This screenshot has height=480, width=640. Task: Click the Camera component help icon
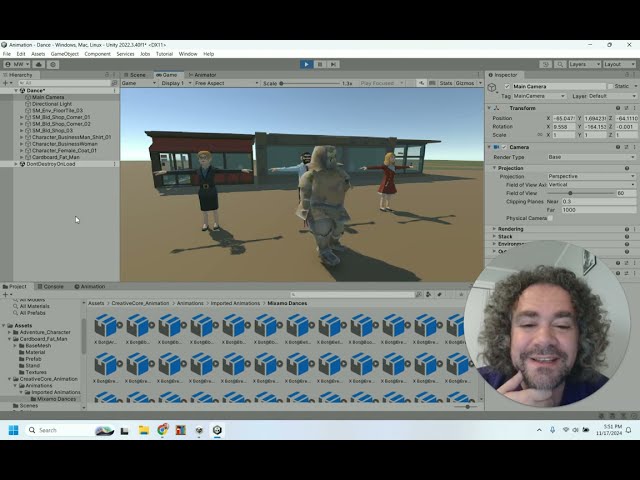618,147
